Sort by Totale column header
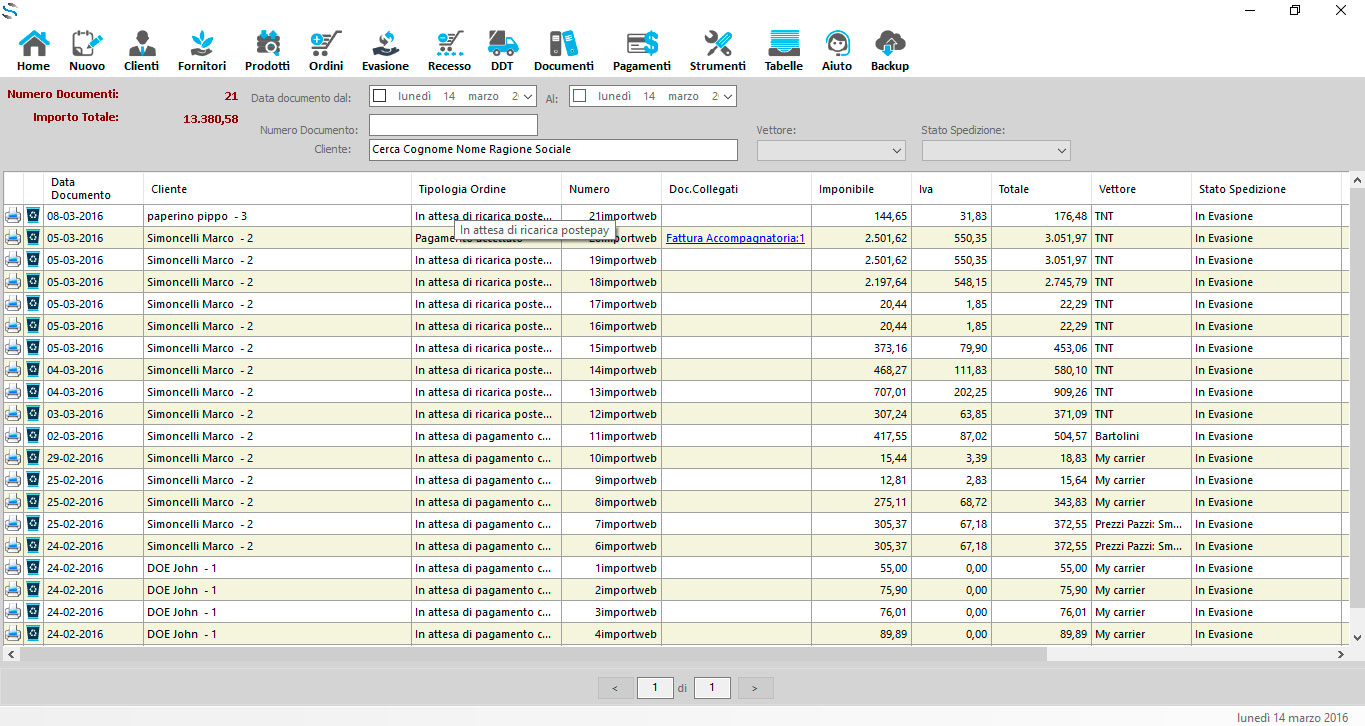The width and height of the screenshot is (1365, 726). (1041, 189)
